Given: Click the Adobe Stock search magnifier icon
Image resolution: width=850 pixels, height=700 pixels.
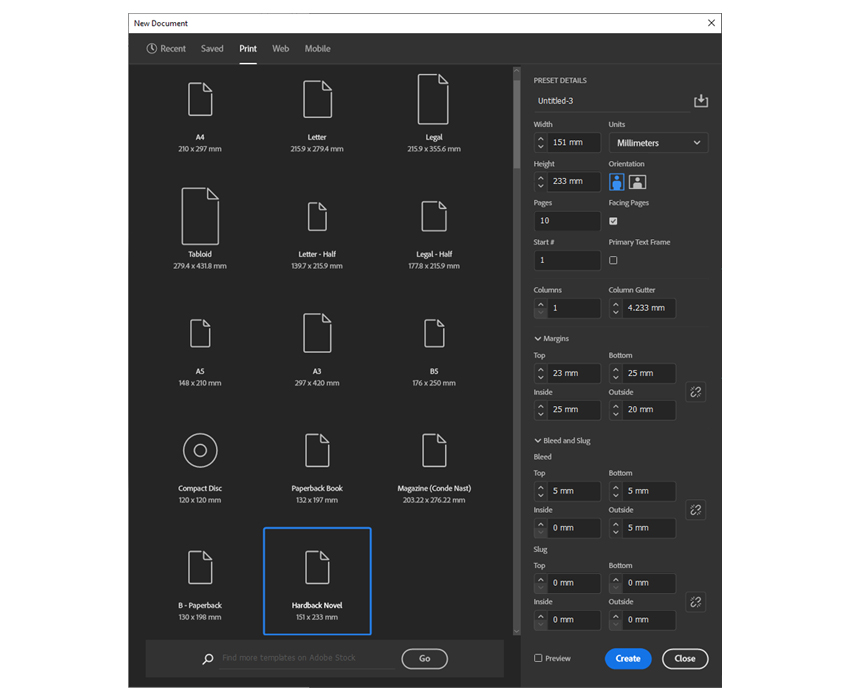Looking at the screenshot, I should [x=208, y=659].
